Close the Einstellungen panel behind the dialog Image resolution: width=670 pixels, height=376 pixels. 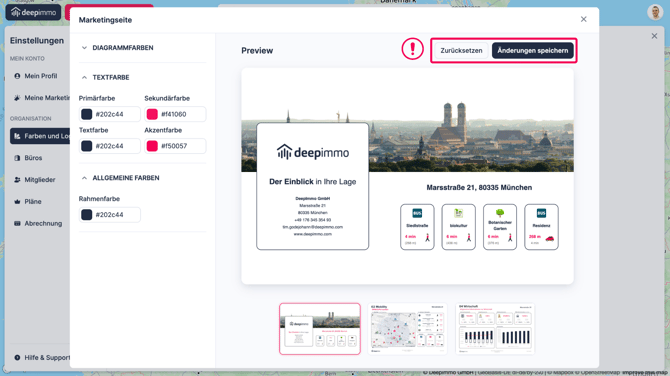coord(654,36)
